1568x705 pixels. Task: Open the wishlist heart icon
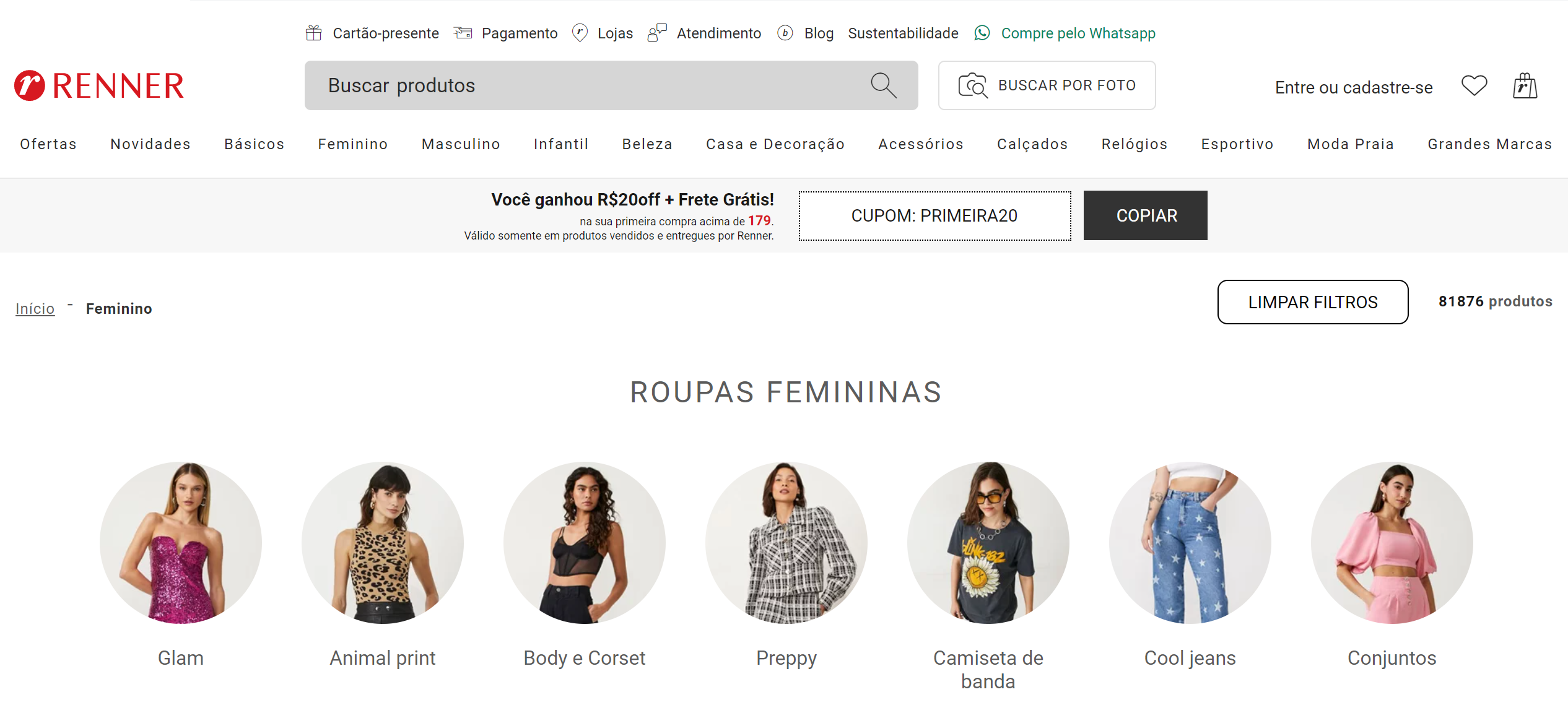(x=1474, y=86)
